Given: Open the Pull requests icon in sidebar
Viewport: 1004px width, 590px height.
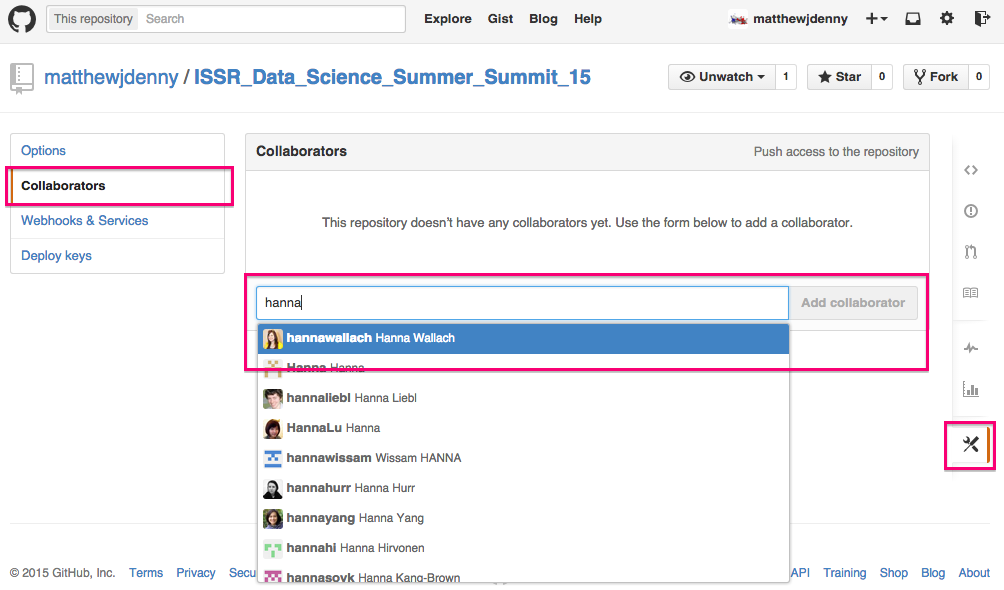Looking at the screenshot, I should pos(971,252).
